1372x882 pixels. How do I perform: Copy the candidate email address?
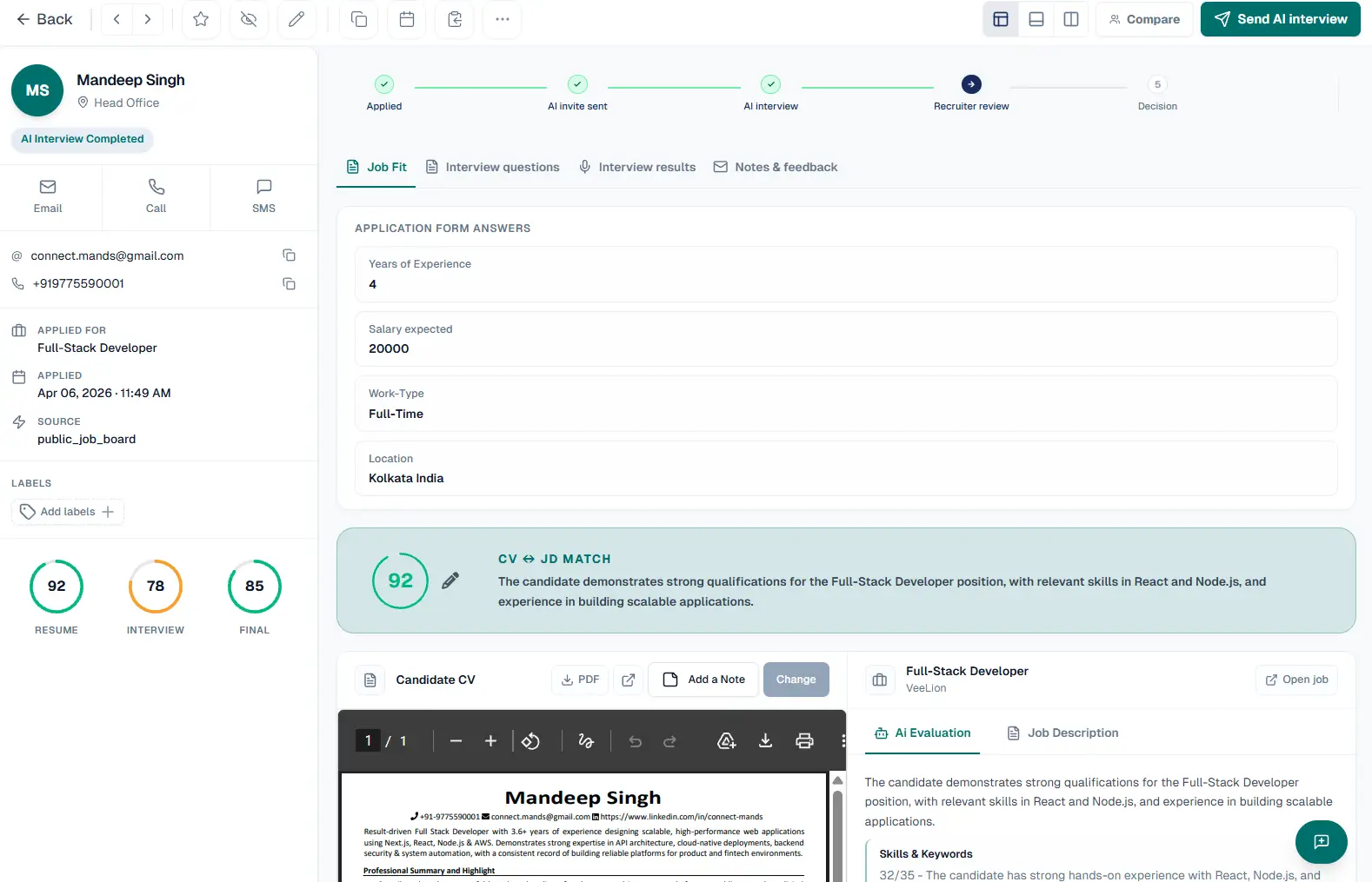(x=289, y=255)
